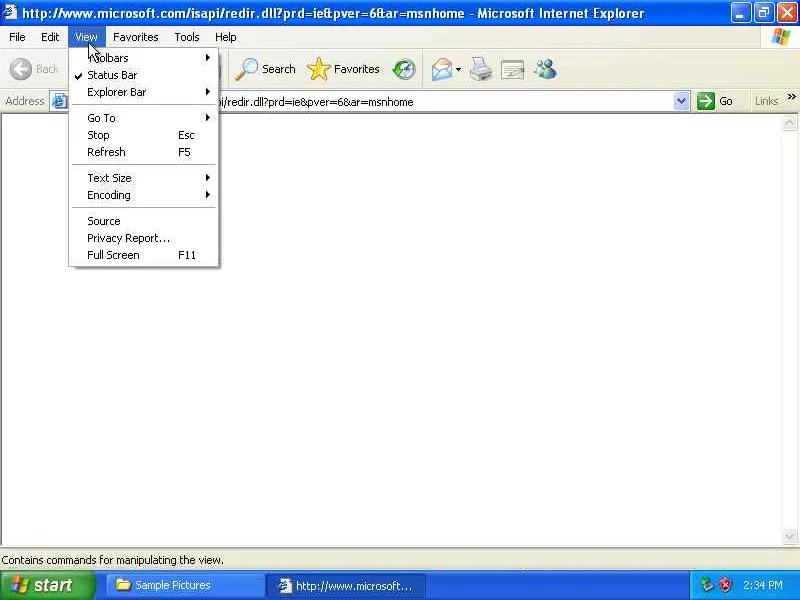
Task: Click the scrollbar up arrow
Action: (789, 123)
